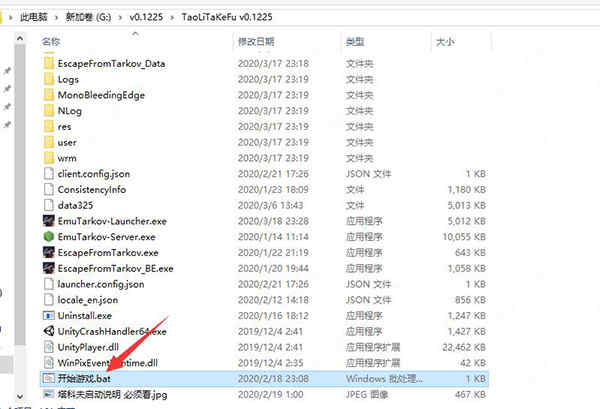Image resolution: width=600 pixels, height=409 pixels.
Task: Click the TaoLiTaKeFu v0.1225 breadcrumb
Action: (x=227, y=17)
